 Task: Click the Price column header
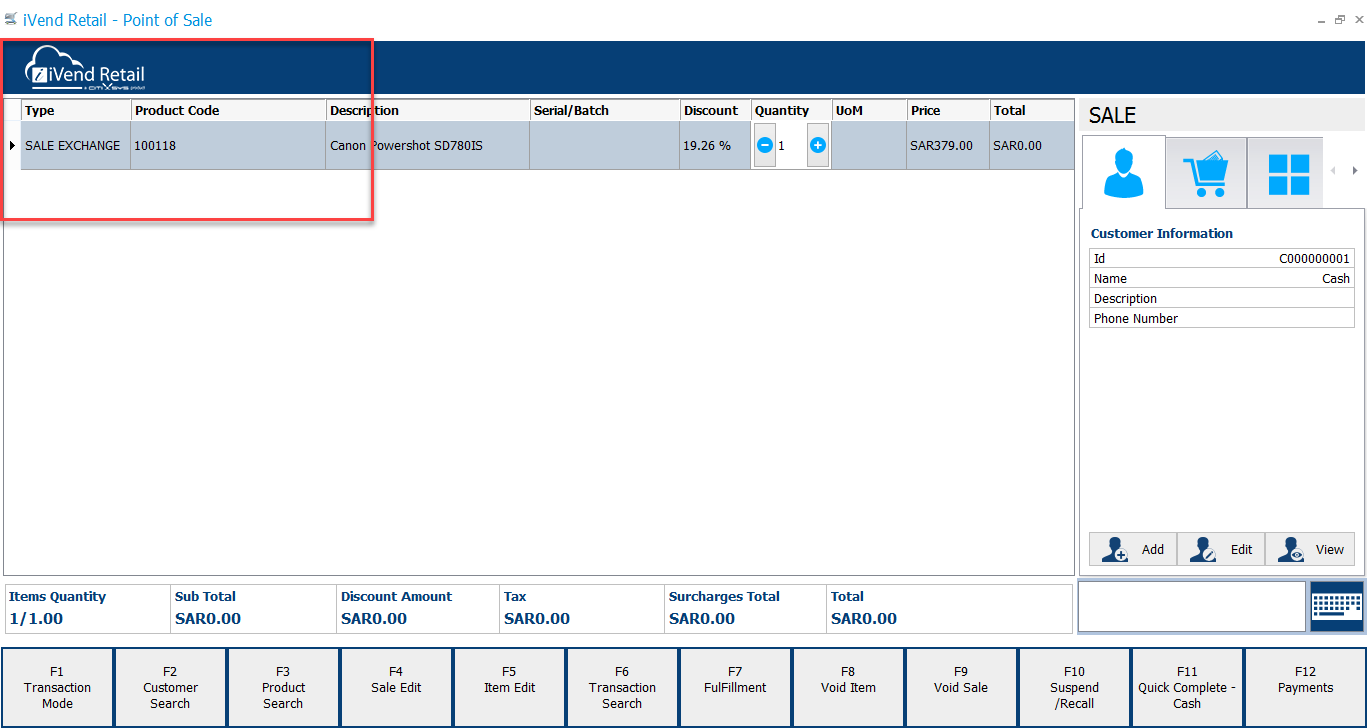coord(948,110)
